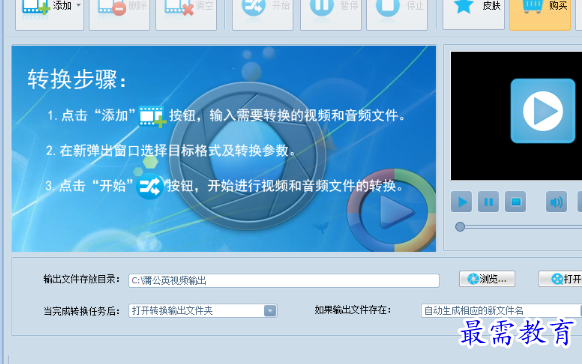Open the 如果输出文件存在 combo box
The height and width of the screenshot is (364, 582).
pyautogui.click(x=501, y=311)
